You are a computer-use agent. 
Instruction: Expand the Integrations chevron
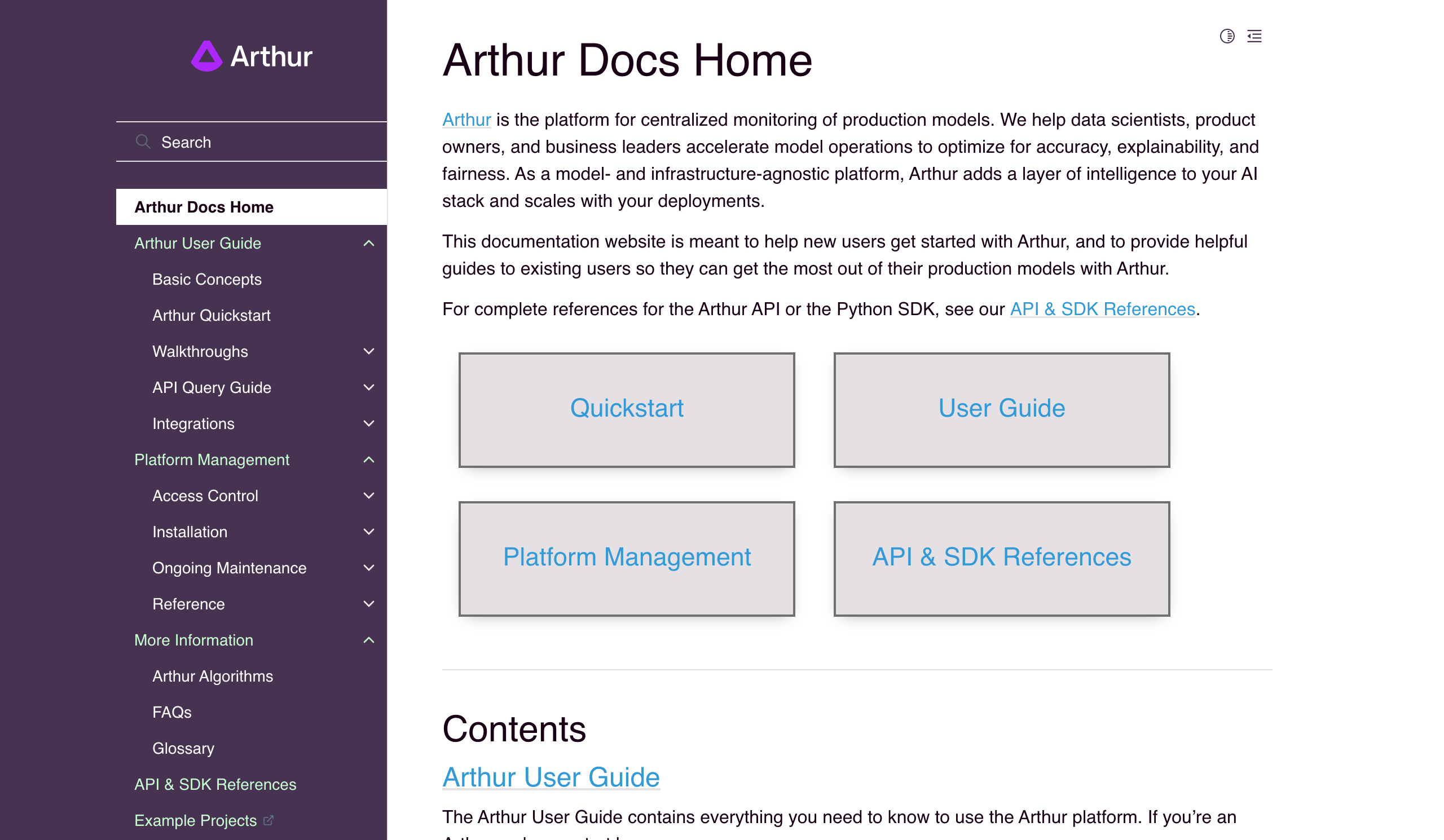(369, 424)
